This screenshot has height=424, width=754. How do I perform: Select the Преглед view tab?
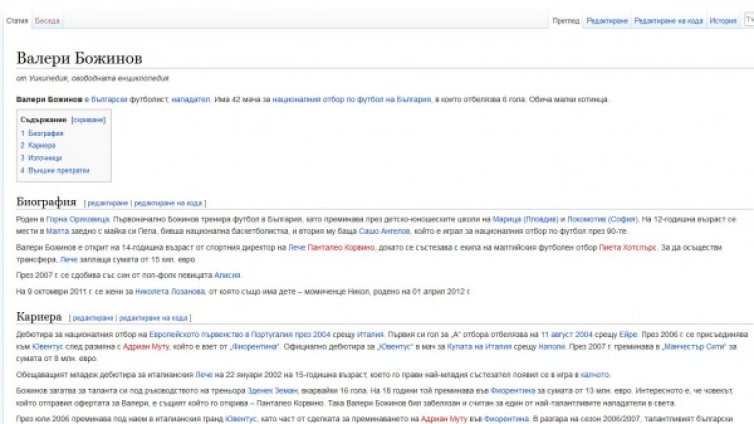point(566,21)
